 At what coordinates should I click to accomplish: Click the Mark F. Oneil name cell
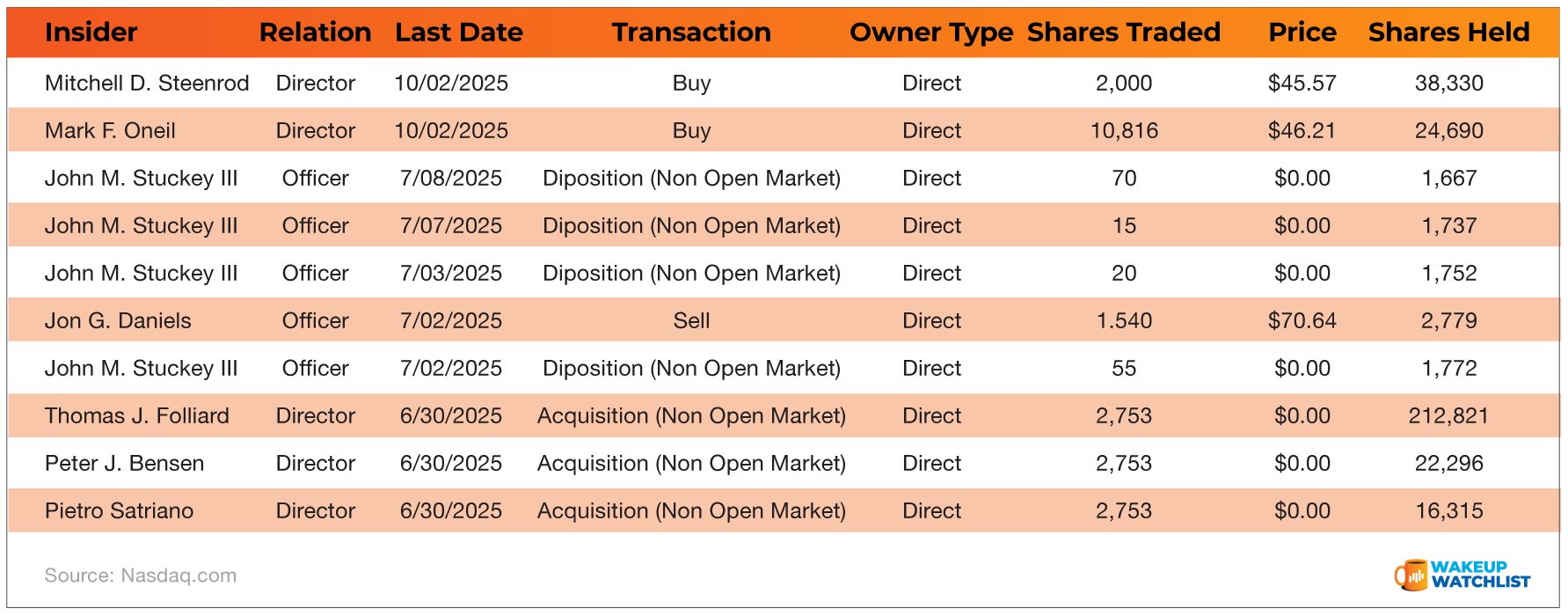[x=110, y=131]
